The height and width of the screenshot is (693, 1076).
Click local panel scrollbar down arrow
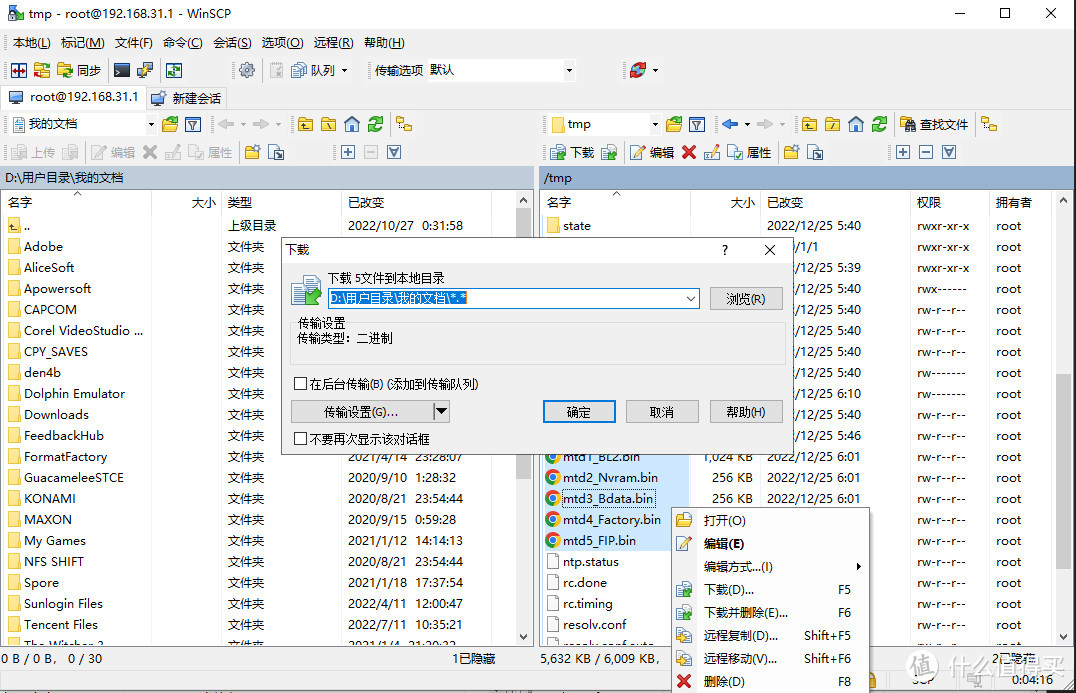pos(523,636)
